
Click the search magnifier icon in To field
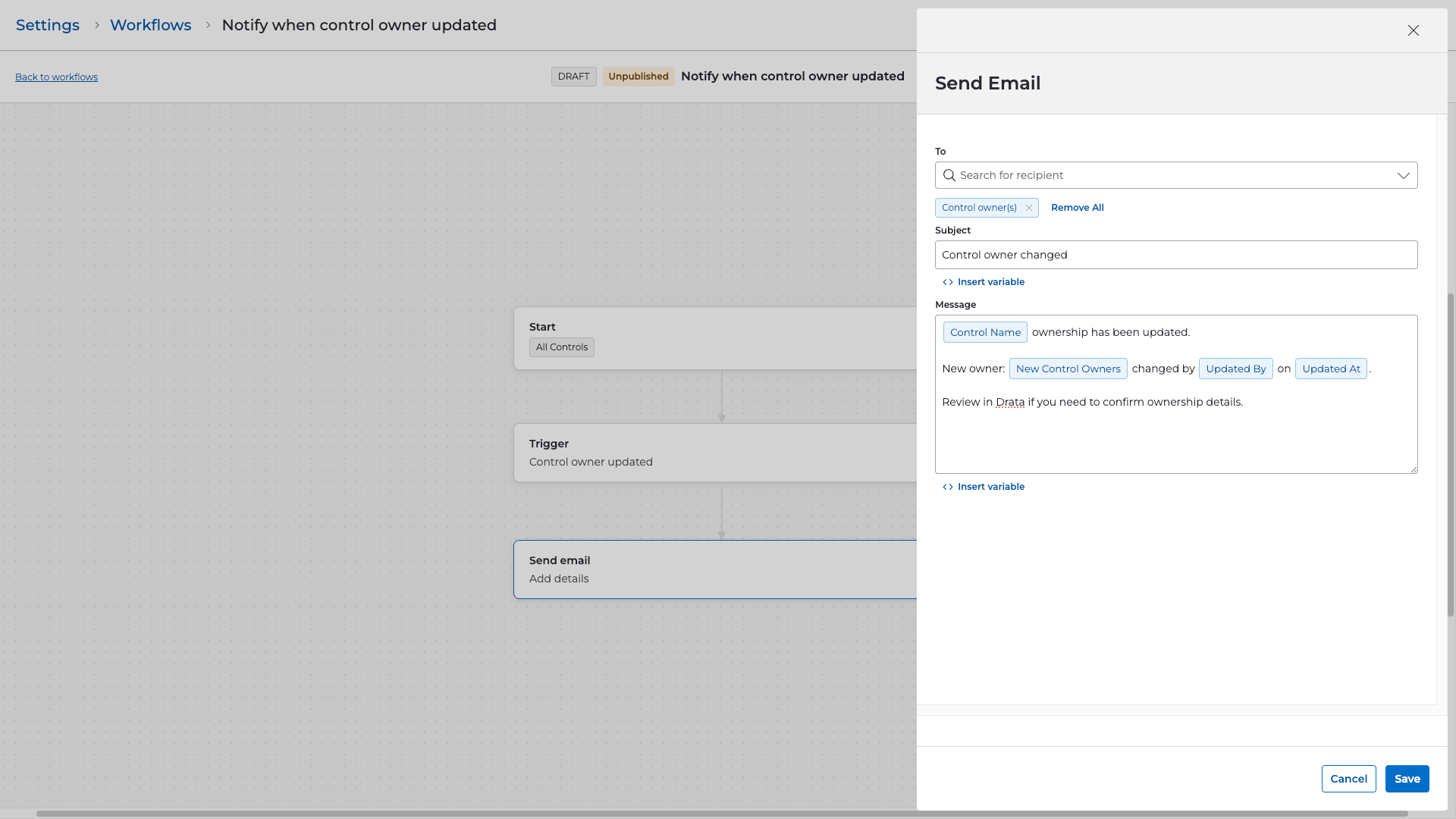(949, 175)
